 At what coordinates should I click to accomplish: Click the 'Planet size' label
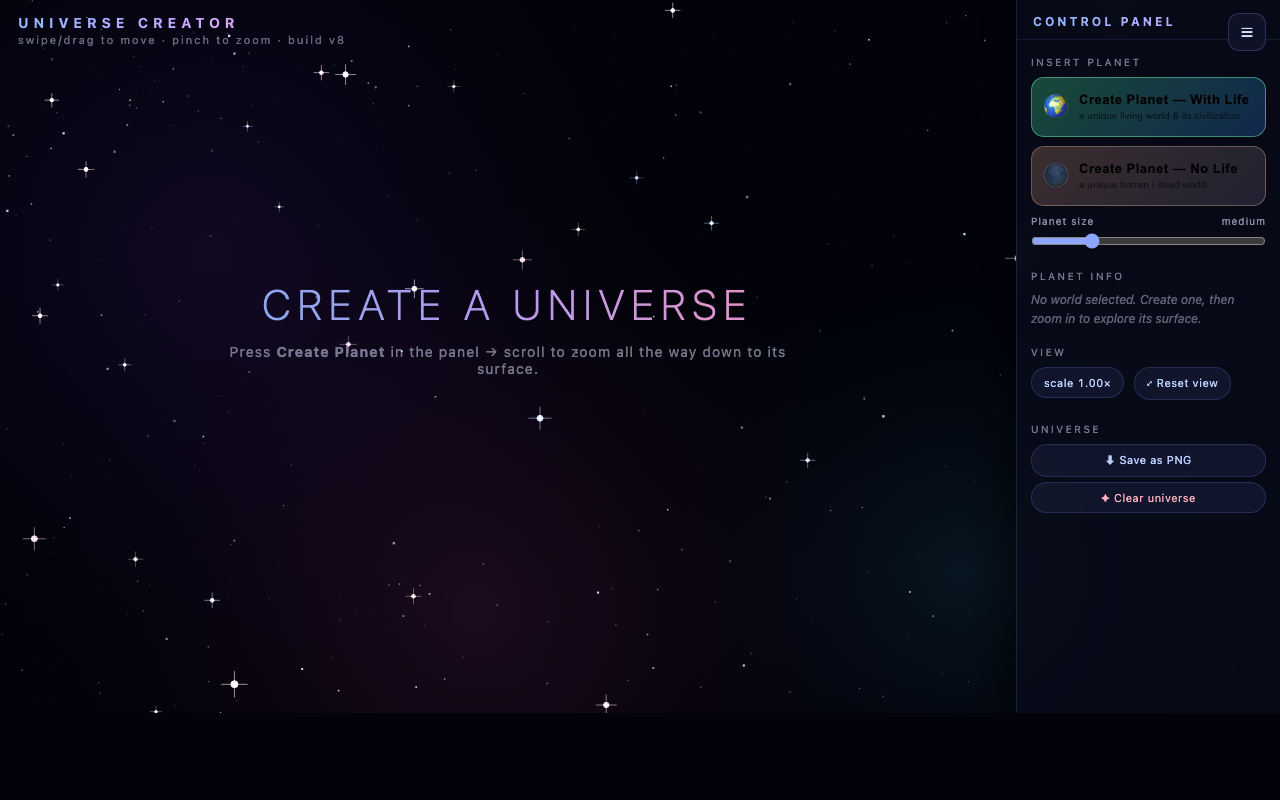pyautogui.click(x=1062, y=221)
